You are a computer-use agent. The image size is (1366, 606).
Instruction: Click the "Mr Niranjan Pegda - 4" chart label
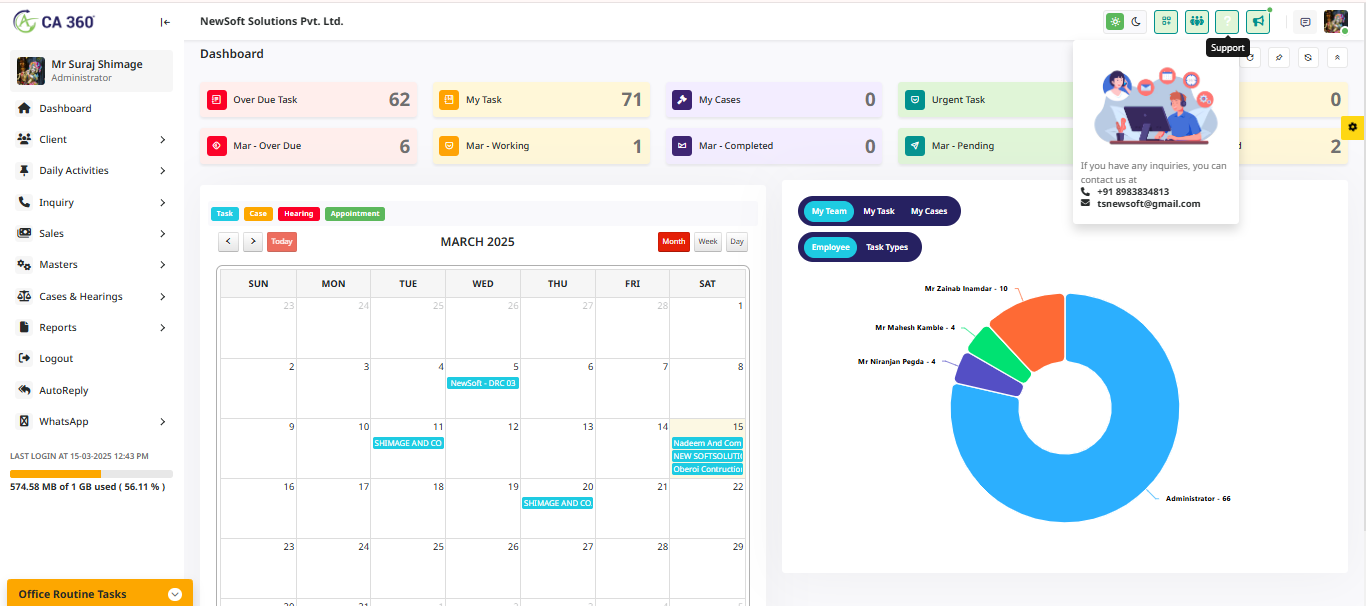pos(897,361)
